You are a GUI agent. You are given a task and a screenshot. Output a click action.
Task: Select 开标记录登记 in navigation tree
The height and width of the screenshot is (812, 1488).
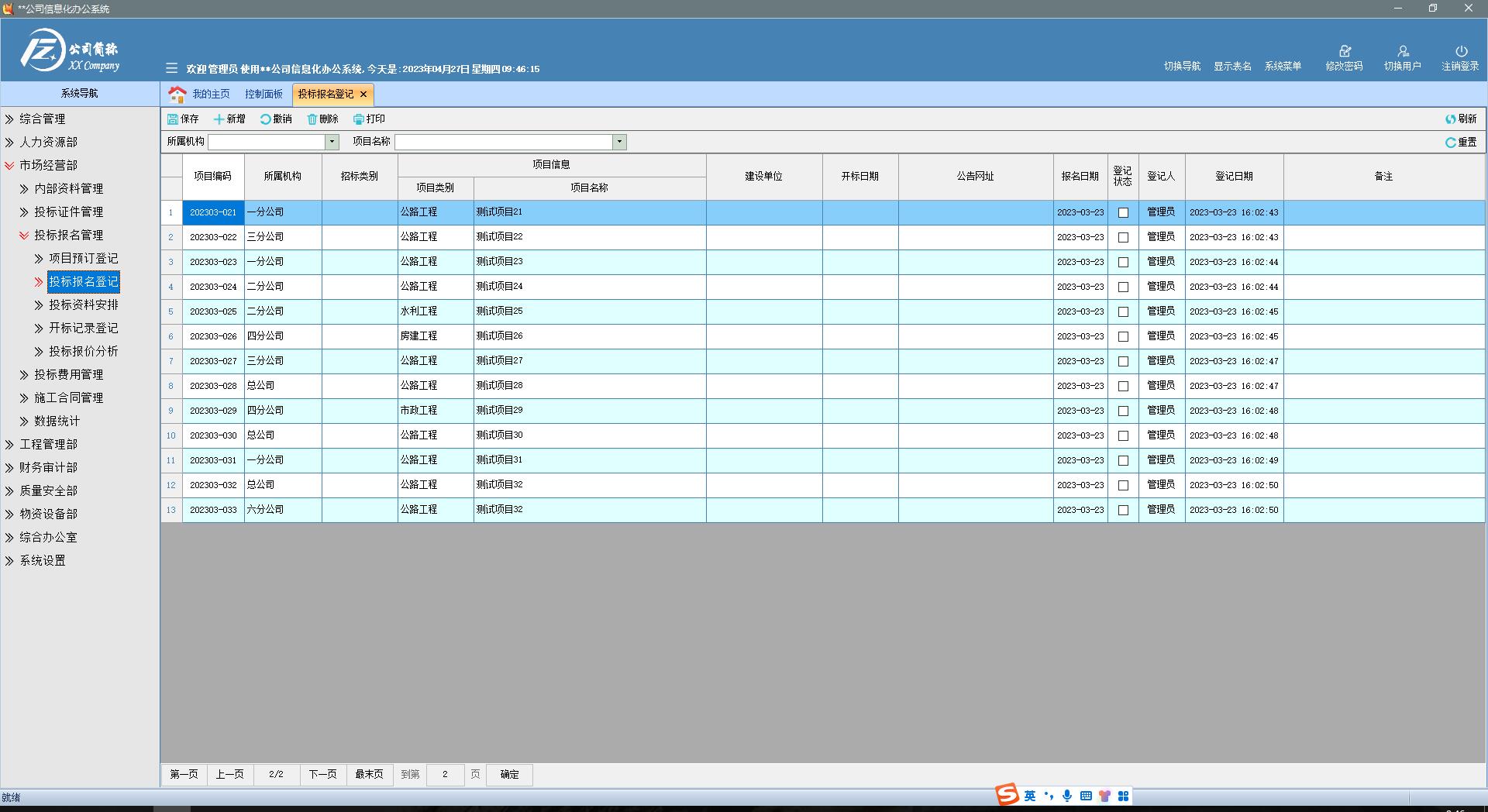coord(84,329)
